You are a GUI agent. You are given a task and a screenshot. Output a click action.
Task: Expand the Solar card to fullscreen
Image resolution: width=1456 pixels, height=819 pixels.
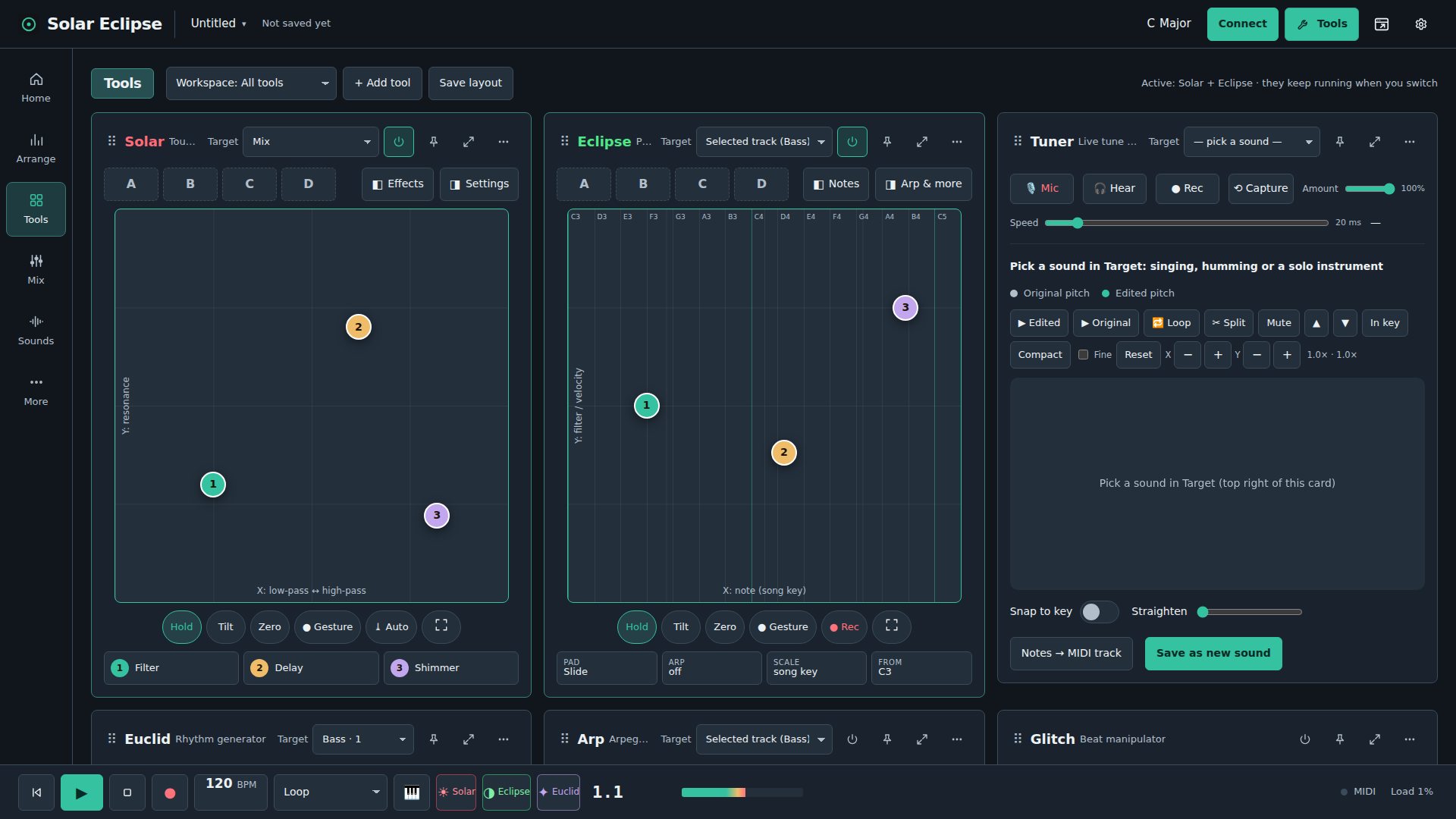coord(469,142)
